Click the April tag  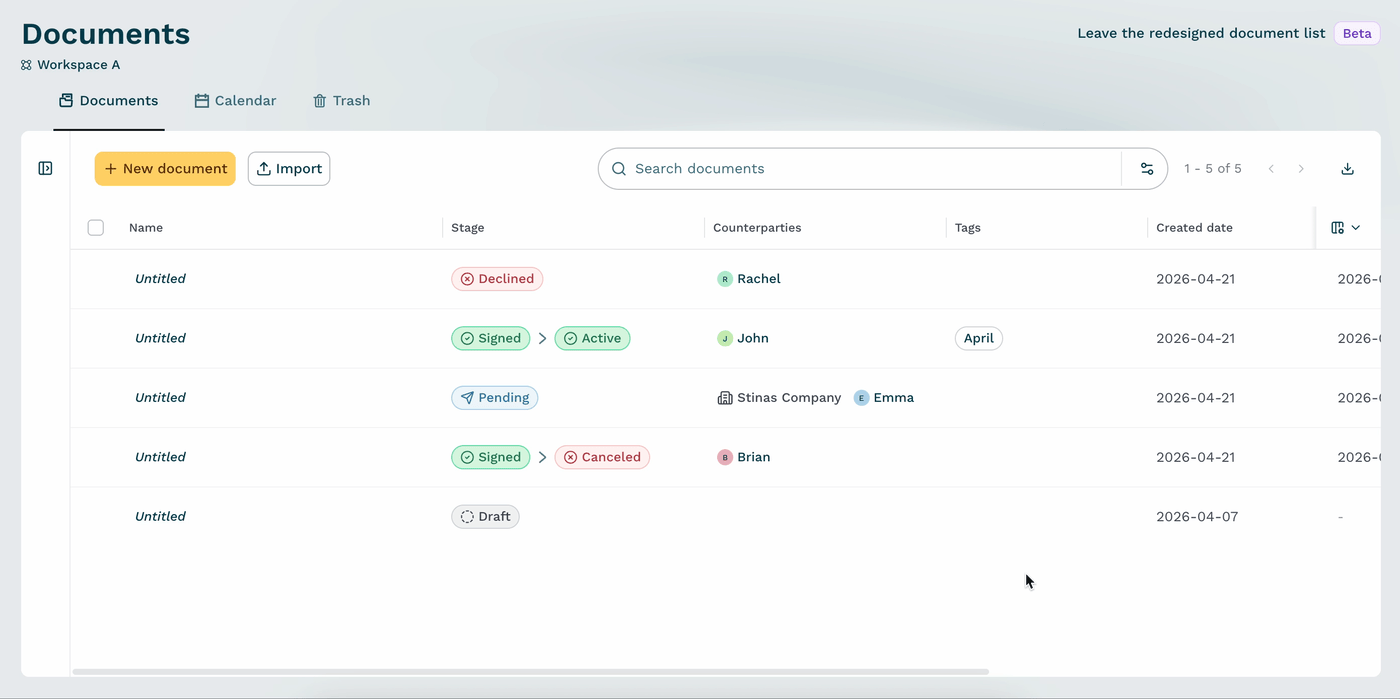(979, 338)
